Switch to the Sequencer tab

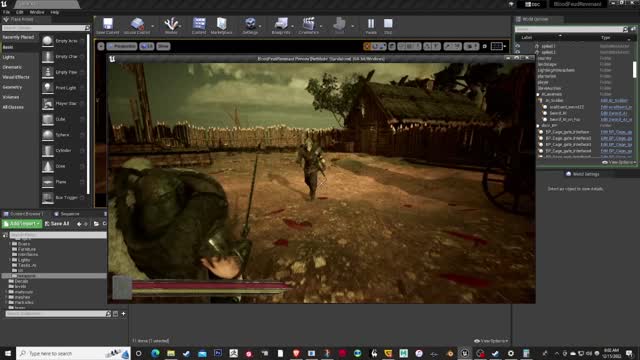(x=67, y=214)
